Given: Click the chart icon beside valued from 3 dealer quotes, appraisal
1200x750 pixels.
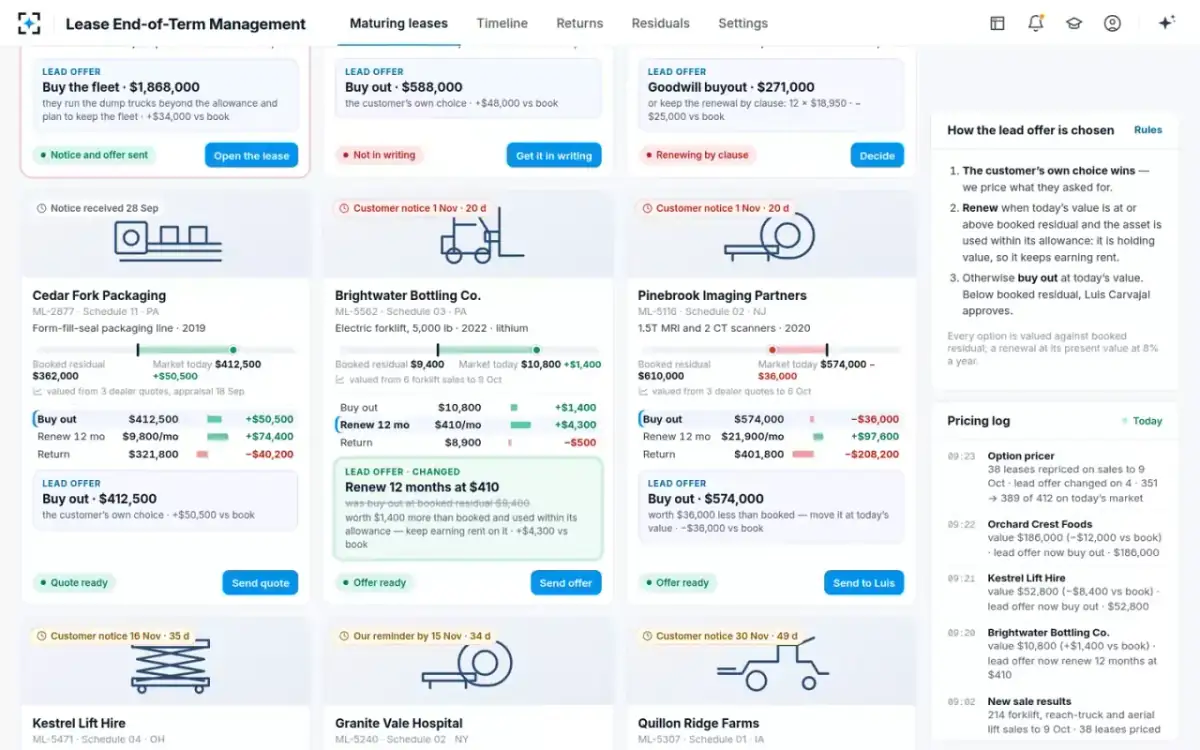Looking at the screenshot, I should point(38,392).
